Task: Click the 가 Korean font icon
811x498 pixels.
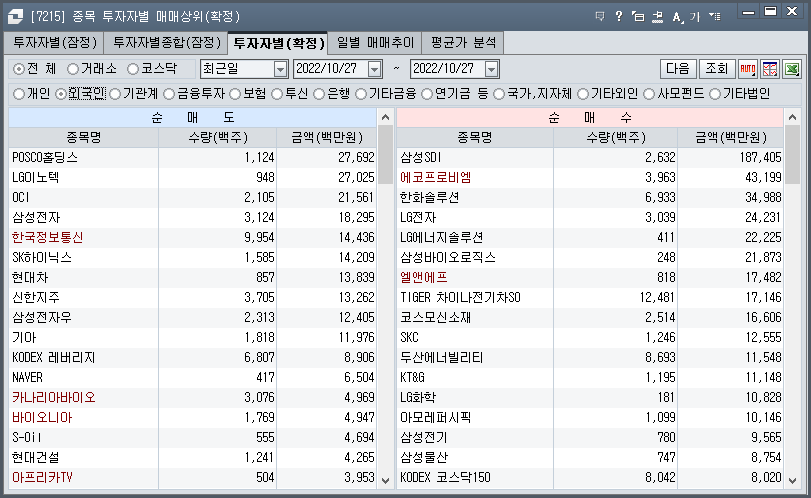Action: [x=695, y=17]
